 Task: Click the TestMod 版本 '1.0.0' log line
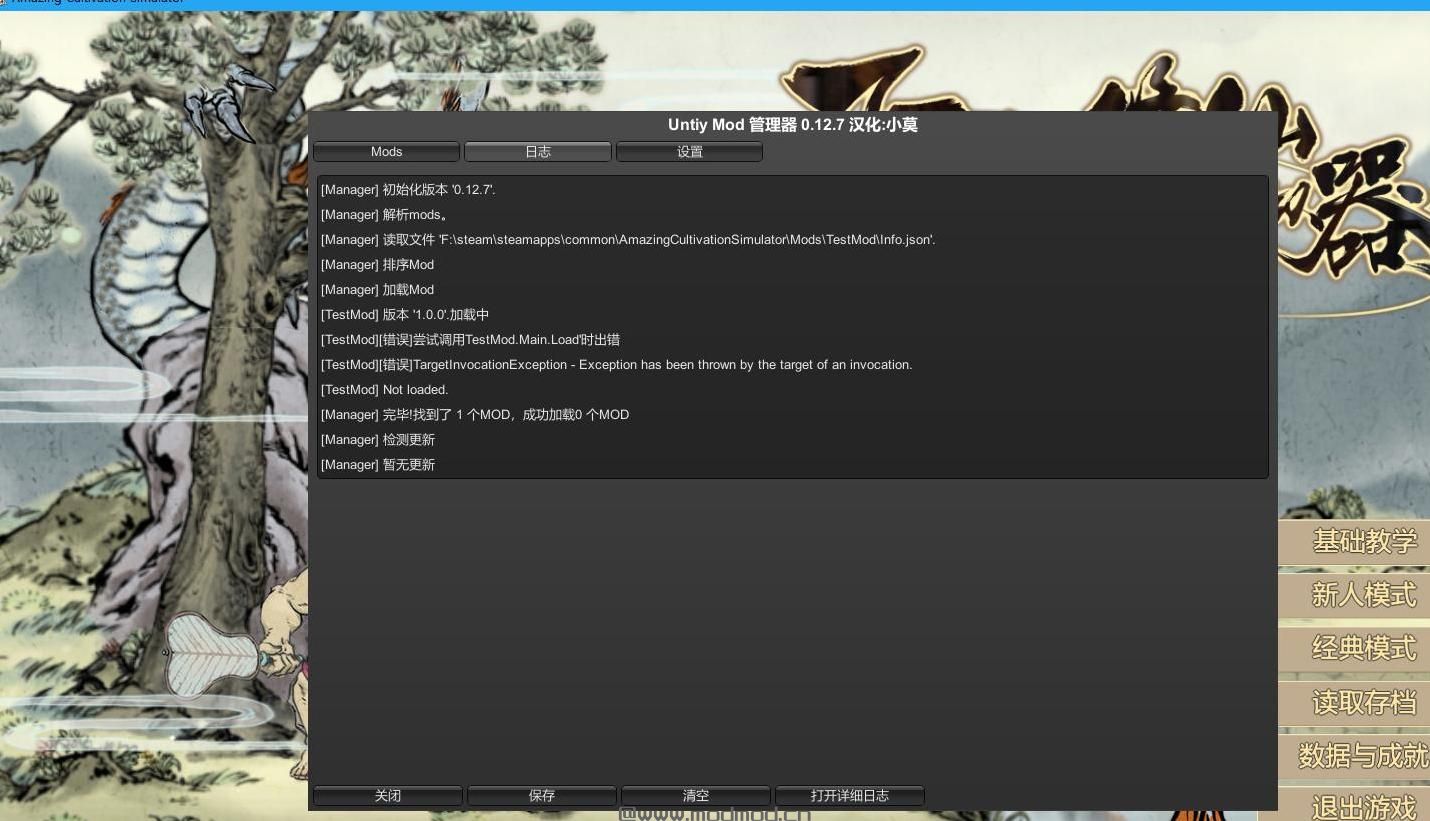coord(405,315)
